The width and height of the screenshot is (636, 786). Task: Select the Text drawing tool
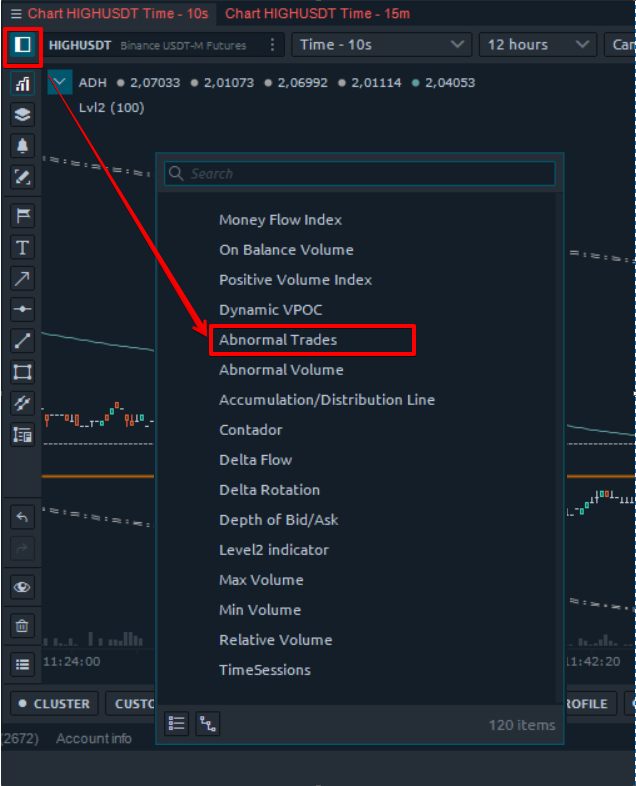click(22, 247)
